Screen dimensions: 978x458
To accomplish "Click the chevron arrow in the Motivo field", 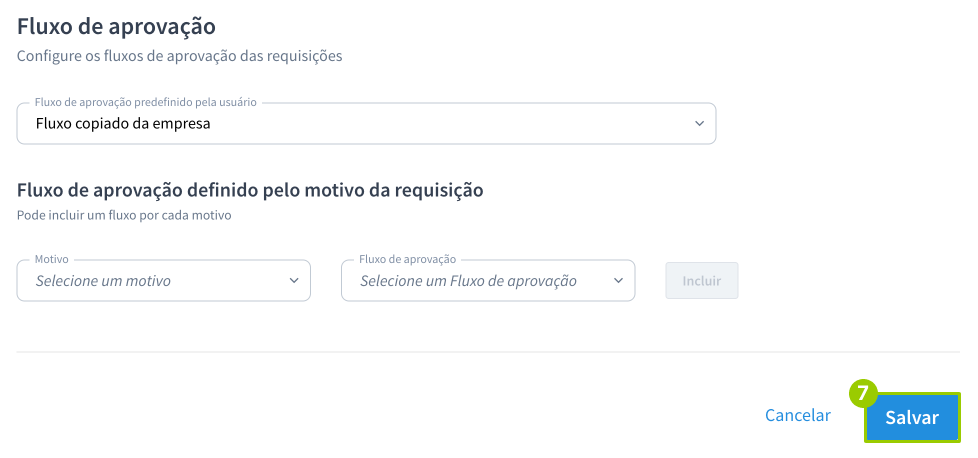I will (x=294, y=281).
